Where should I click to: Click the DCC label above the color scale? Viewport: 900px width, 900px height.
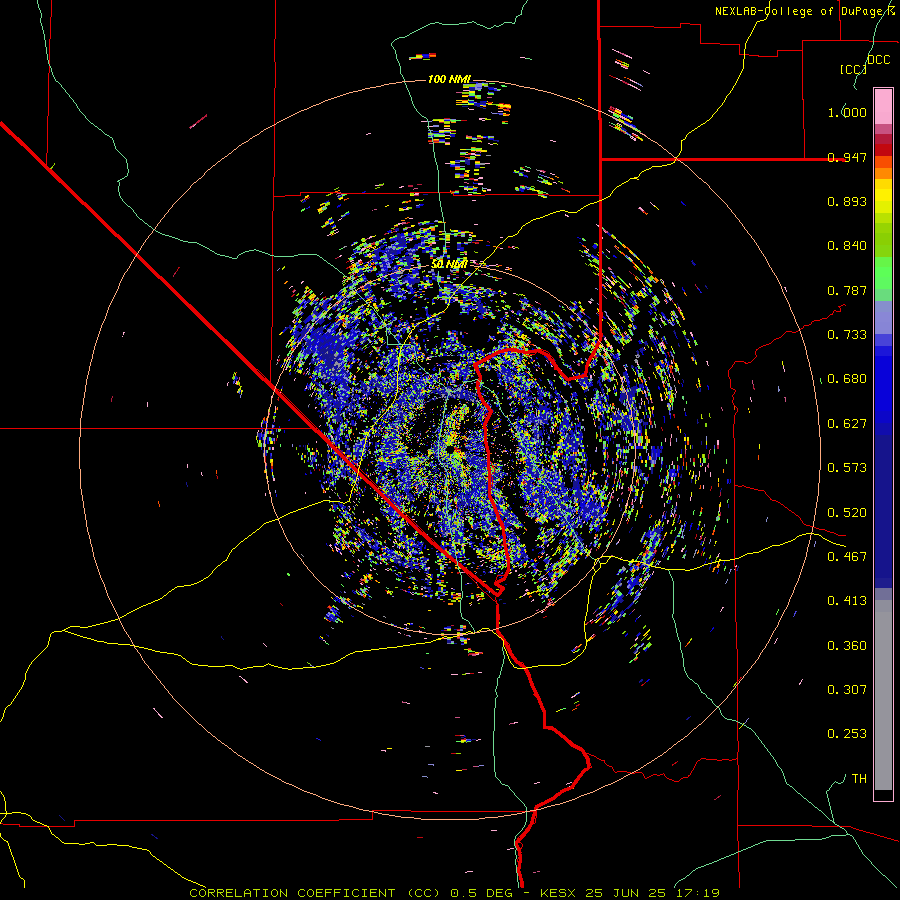[x=879, y=60]
